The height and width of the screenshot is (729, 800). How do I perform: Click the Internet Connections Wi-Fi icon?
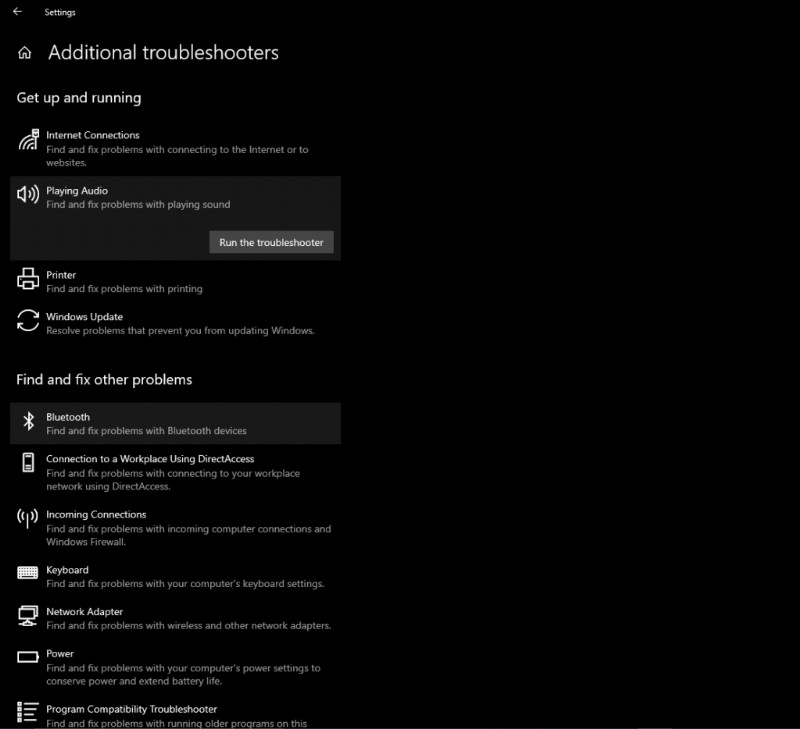pos(27,141)
